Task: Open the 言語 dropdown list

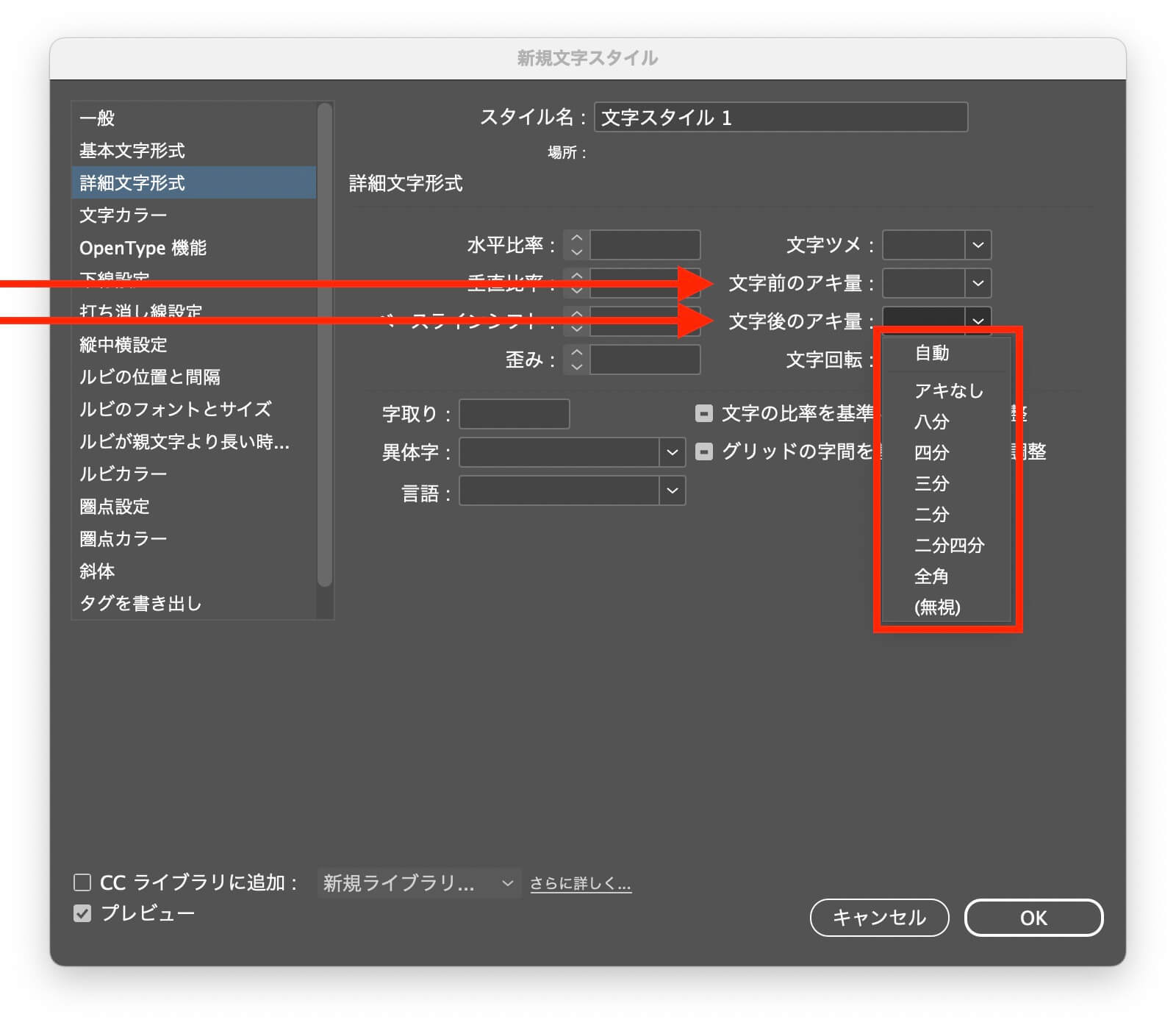Action: pyautogui.click(x=672, y=490)
